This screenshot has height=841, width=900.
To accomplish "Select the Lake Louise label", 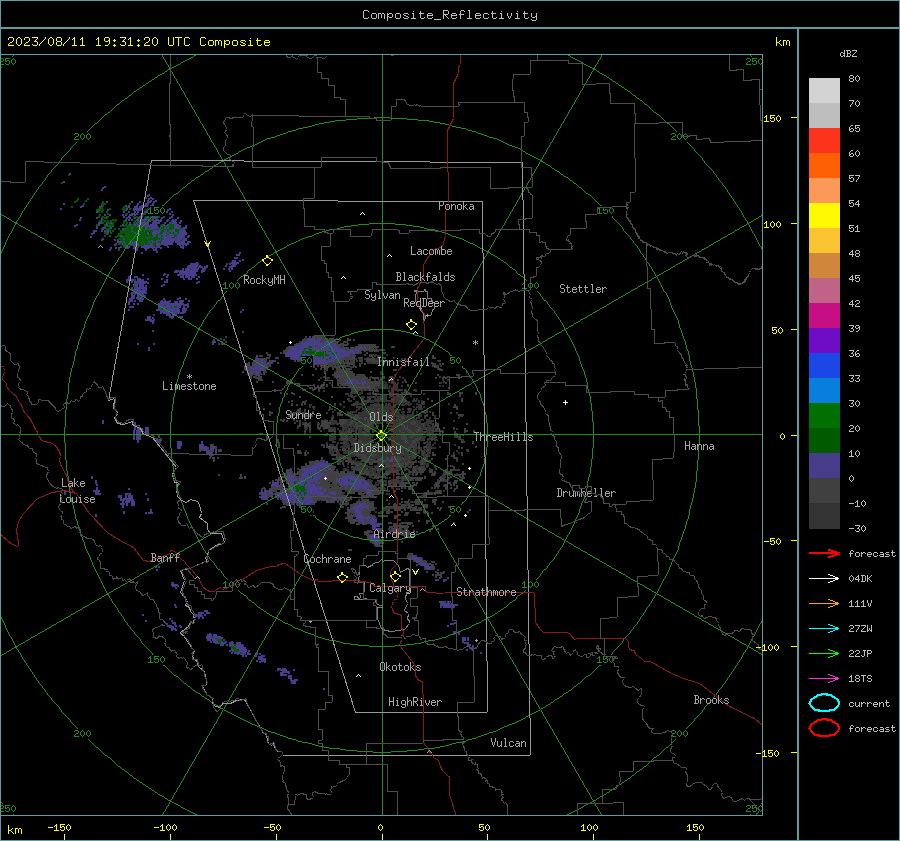I will click(78, 491).
